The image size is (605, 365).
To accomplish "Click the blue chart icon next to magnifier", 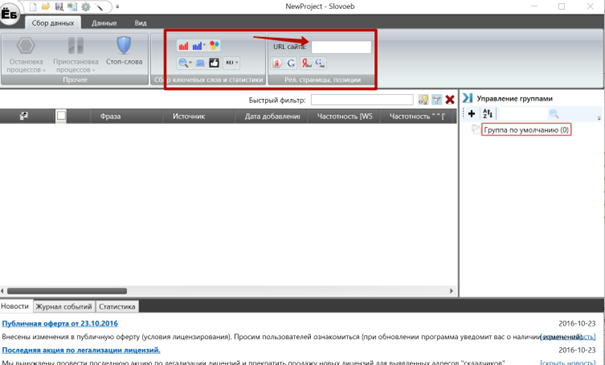I will click(x=200, y=63).
